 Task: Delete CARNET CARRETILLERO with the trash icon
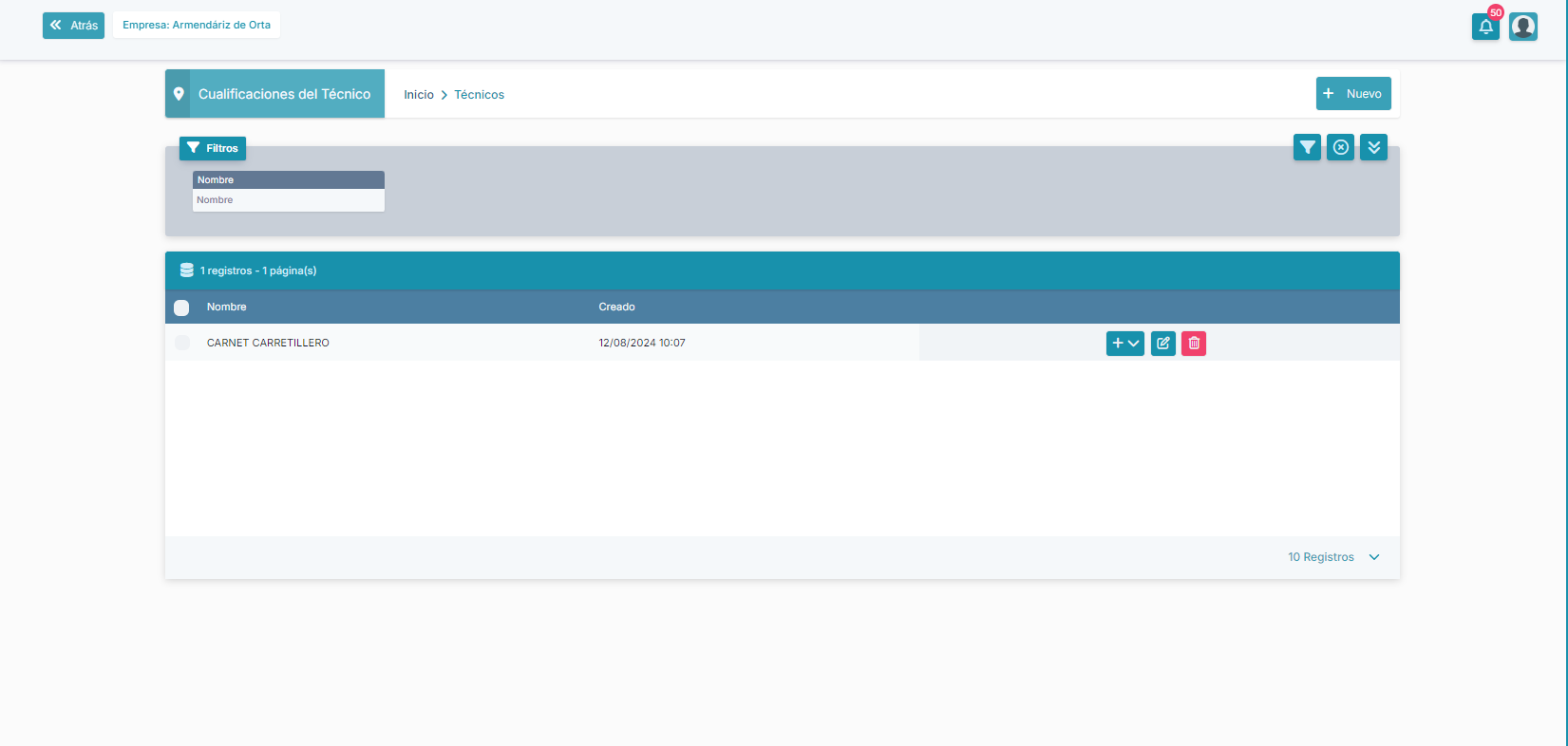[x=1194, y=343]
